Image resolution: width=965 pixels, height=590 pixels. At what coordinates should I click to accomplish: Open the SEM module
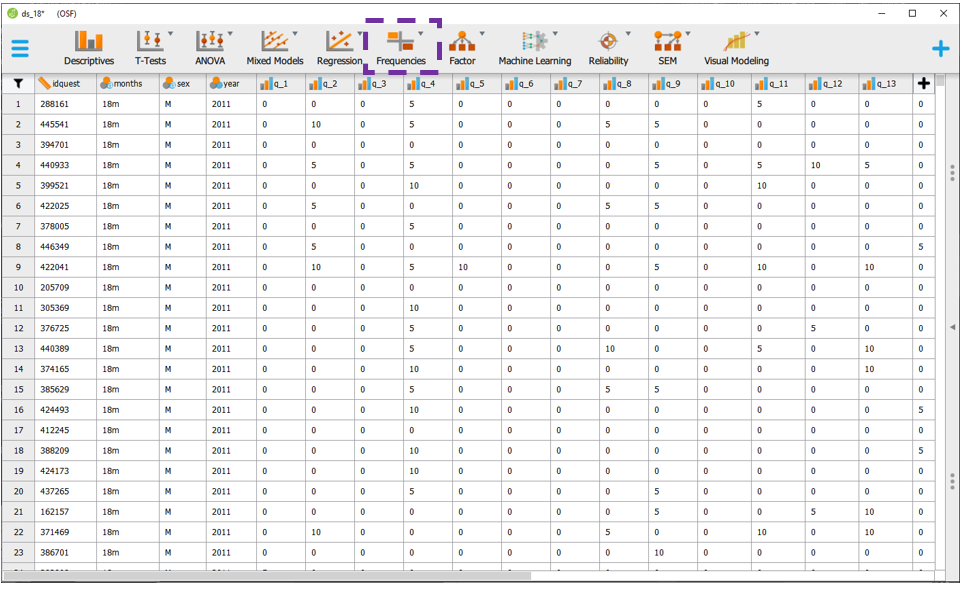[x=667, y=47]
